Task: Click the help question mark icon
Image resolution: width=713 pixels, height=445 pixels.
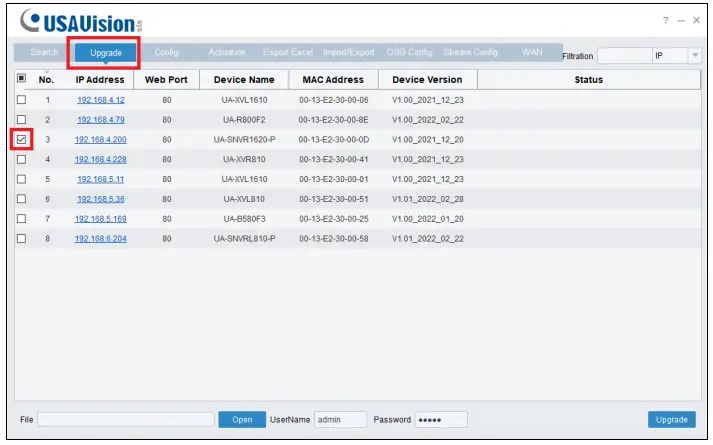Action: coord(665,21)
